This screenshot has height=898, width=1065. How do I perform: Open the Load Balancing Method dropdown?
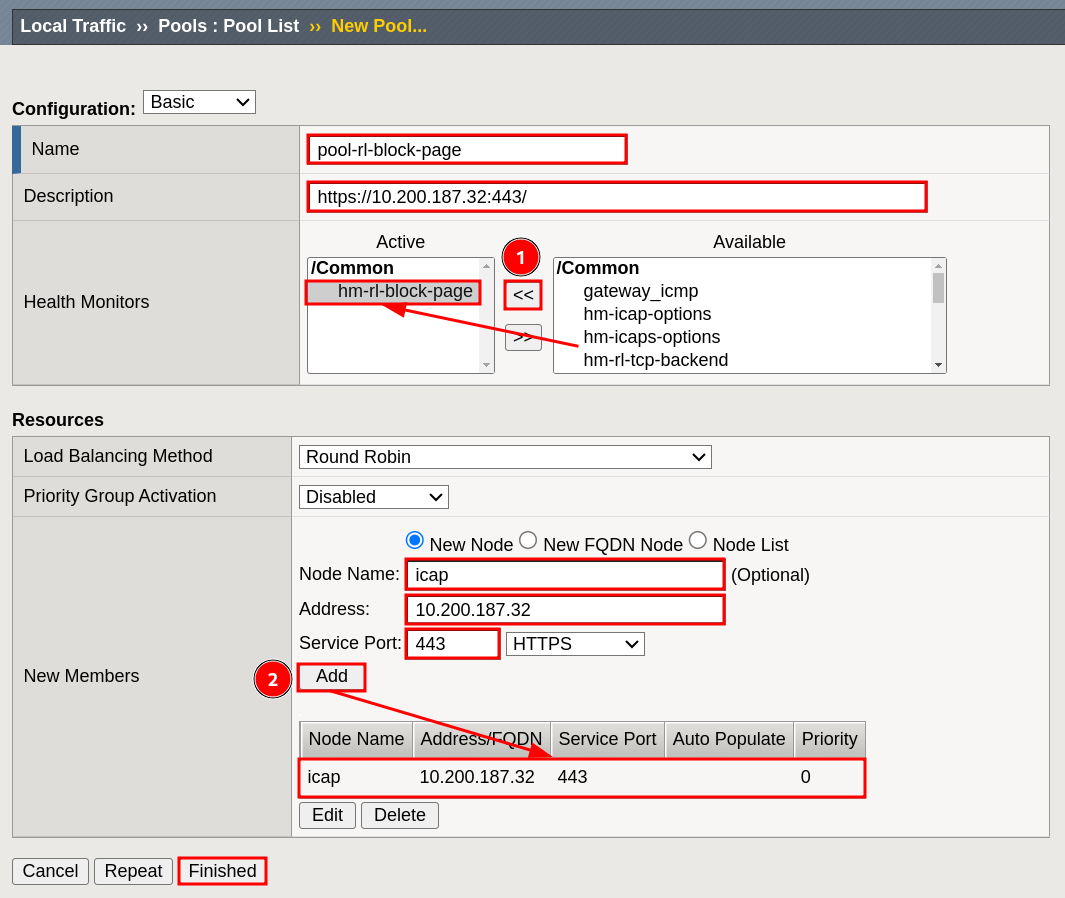[x=505, y=457]
